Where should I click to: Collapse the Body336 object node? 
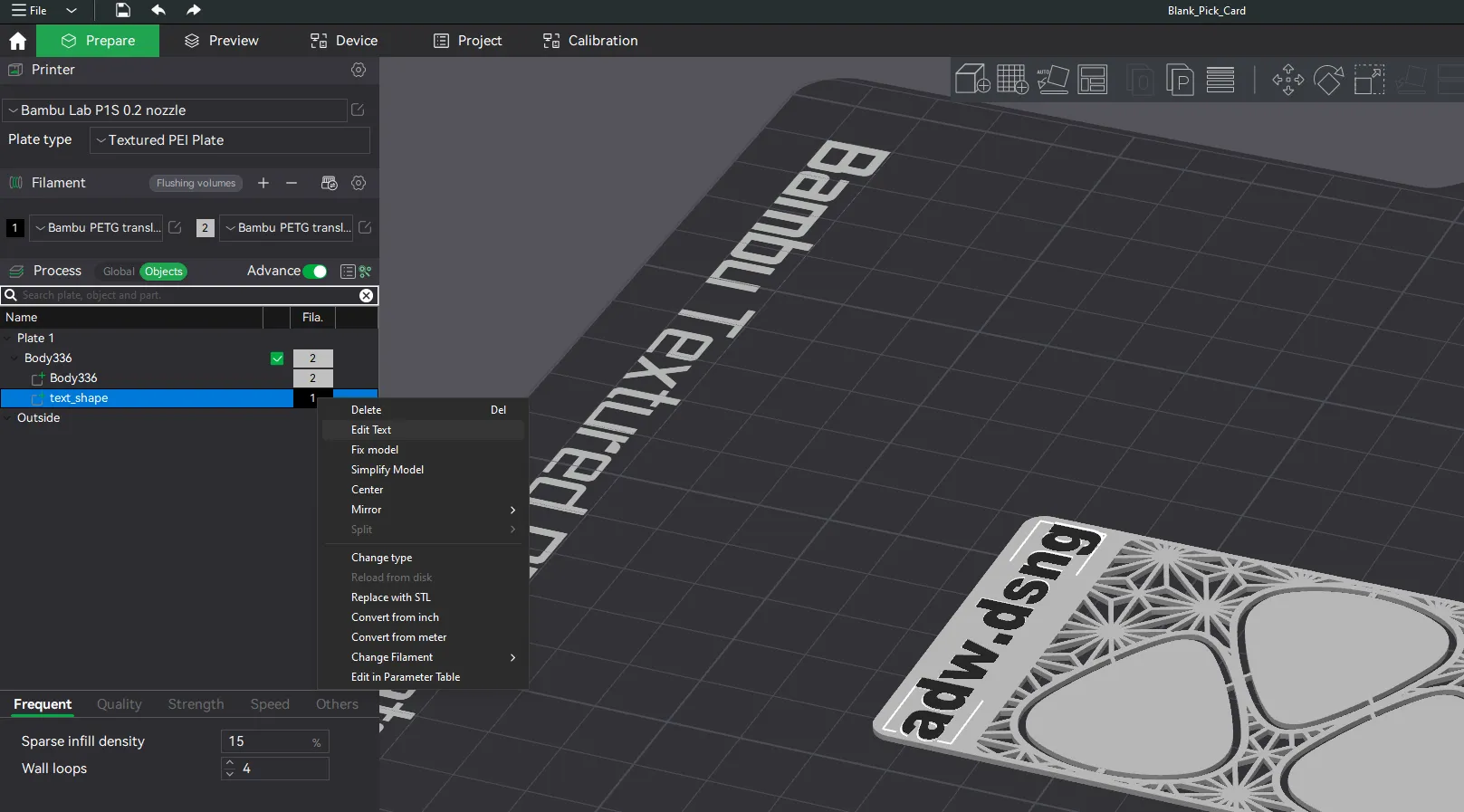14,358
